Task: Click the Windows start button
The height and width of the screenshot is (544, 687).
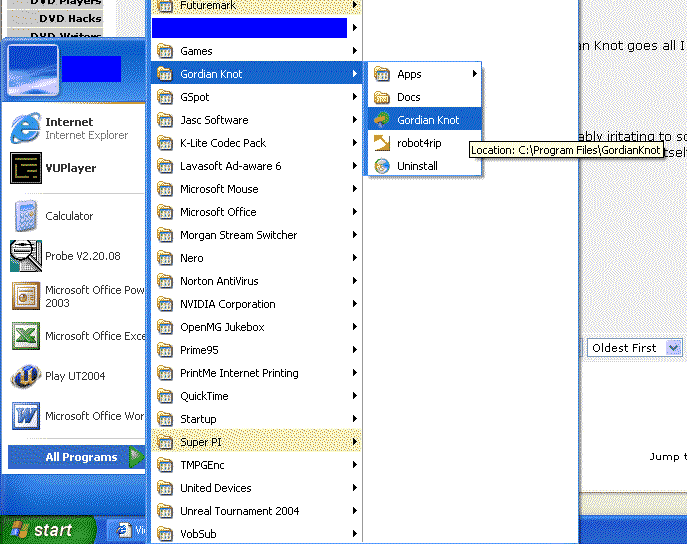Action: (47, 530)
